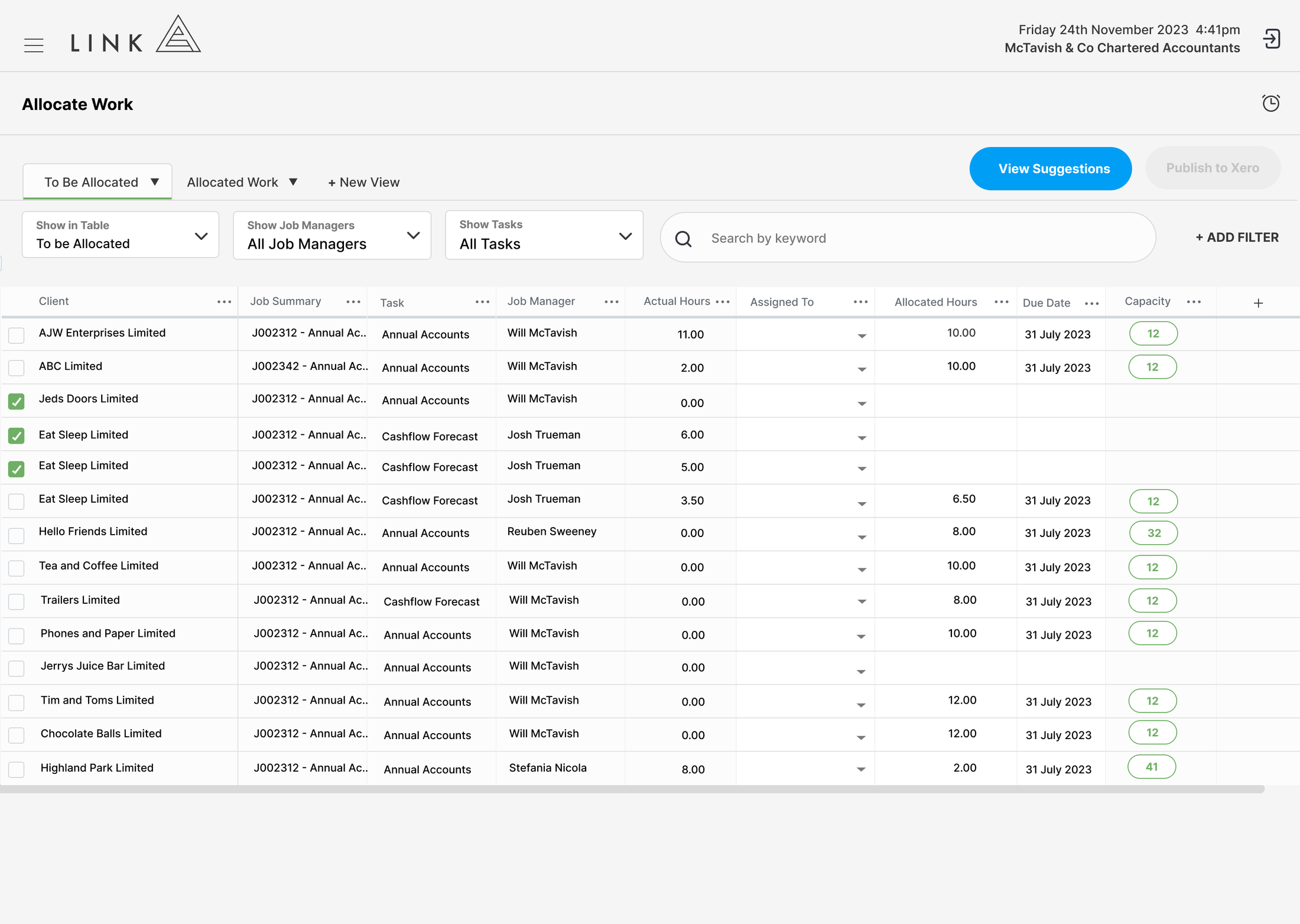This screenshot has width=1300, height=924.
Task: Check the AJW Enterprises Limited checkbox
Action: (x=17, y=335)
